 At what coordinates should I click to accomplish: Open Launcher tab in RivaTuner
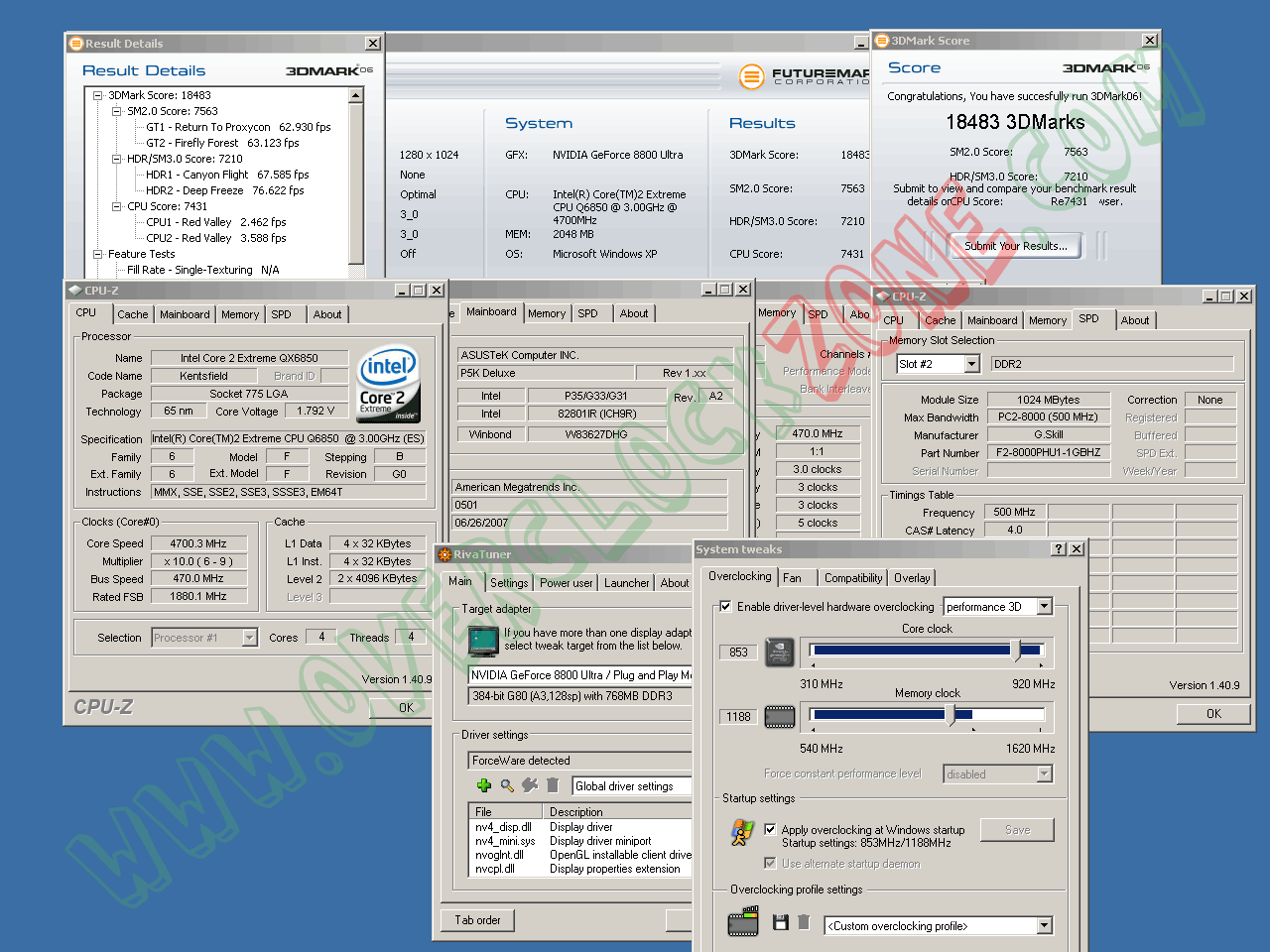pyautogui.click(x=627, y=583)
